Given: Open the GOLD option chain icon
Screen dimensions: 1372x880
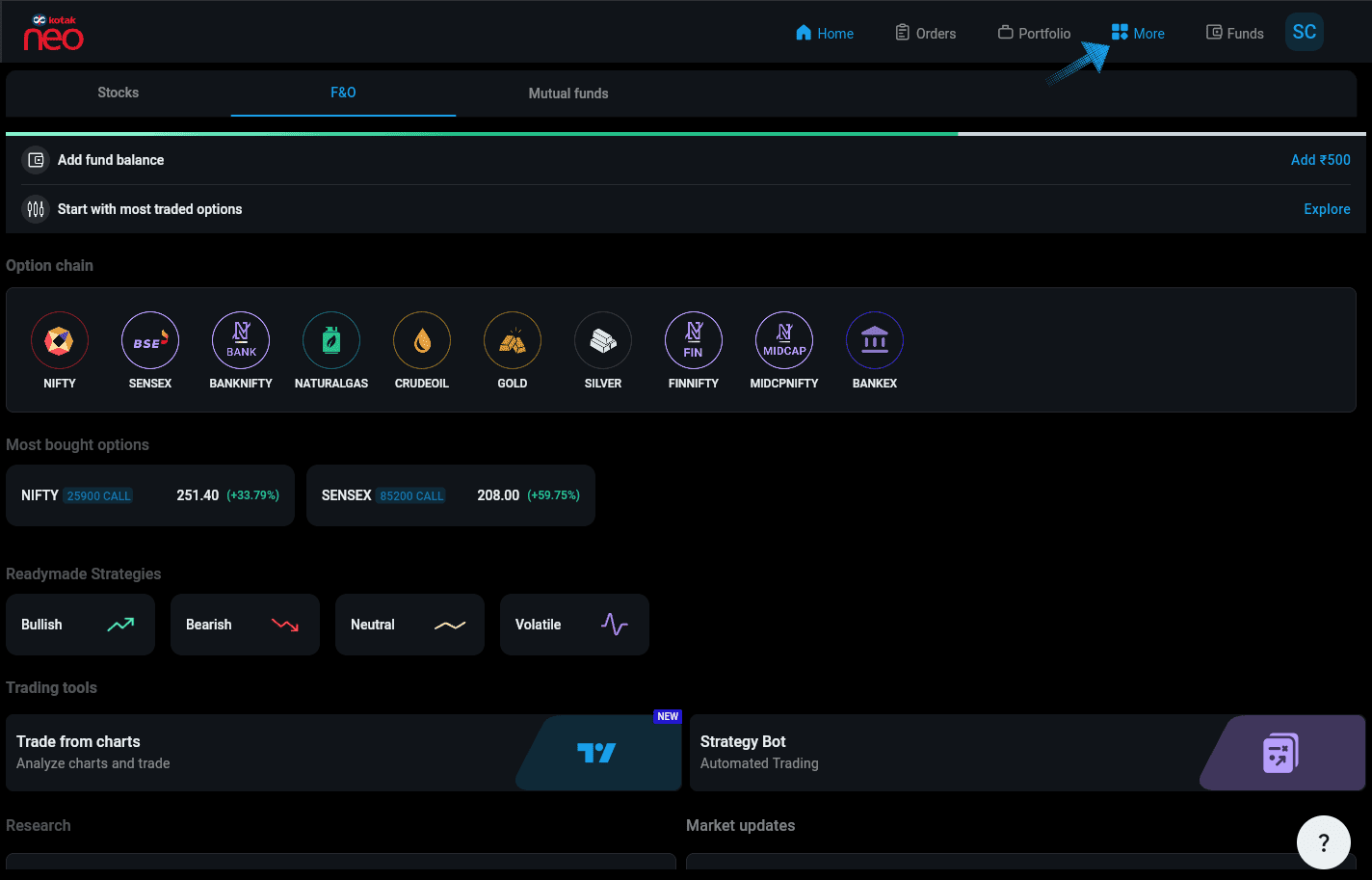Looking at the screenshot, I should [x=513, y=341].
